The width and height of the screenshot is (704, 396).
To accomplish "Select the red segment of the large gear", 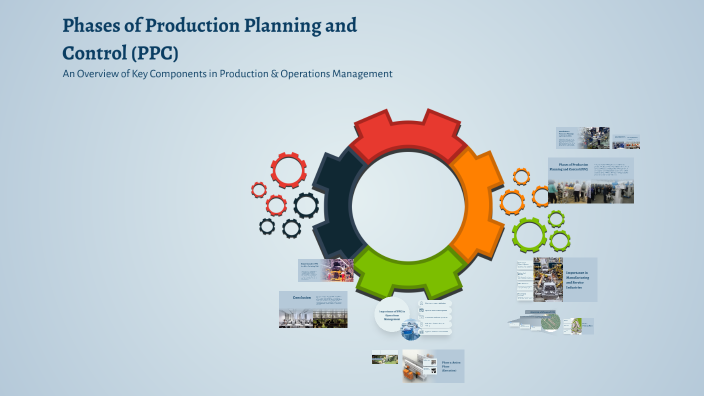I will (x=408, y=135).
